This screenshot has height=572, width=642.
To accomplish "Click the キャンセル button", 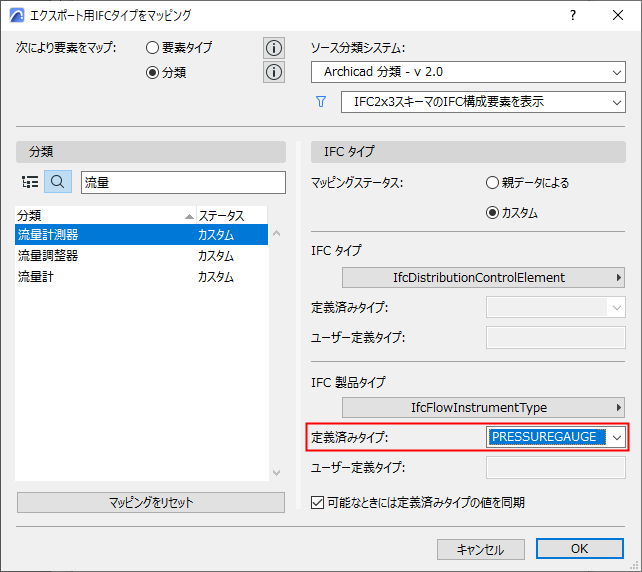I will tap(481, 549).
